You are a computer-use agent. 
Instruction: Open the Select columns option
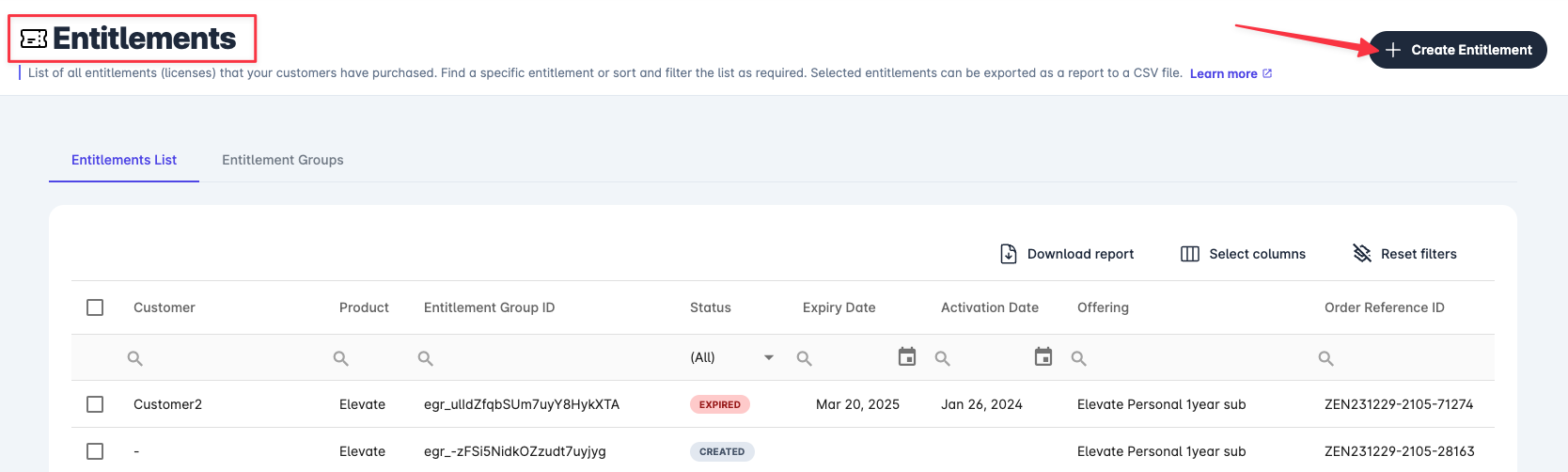(x=1243, y=254)
